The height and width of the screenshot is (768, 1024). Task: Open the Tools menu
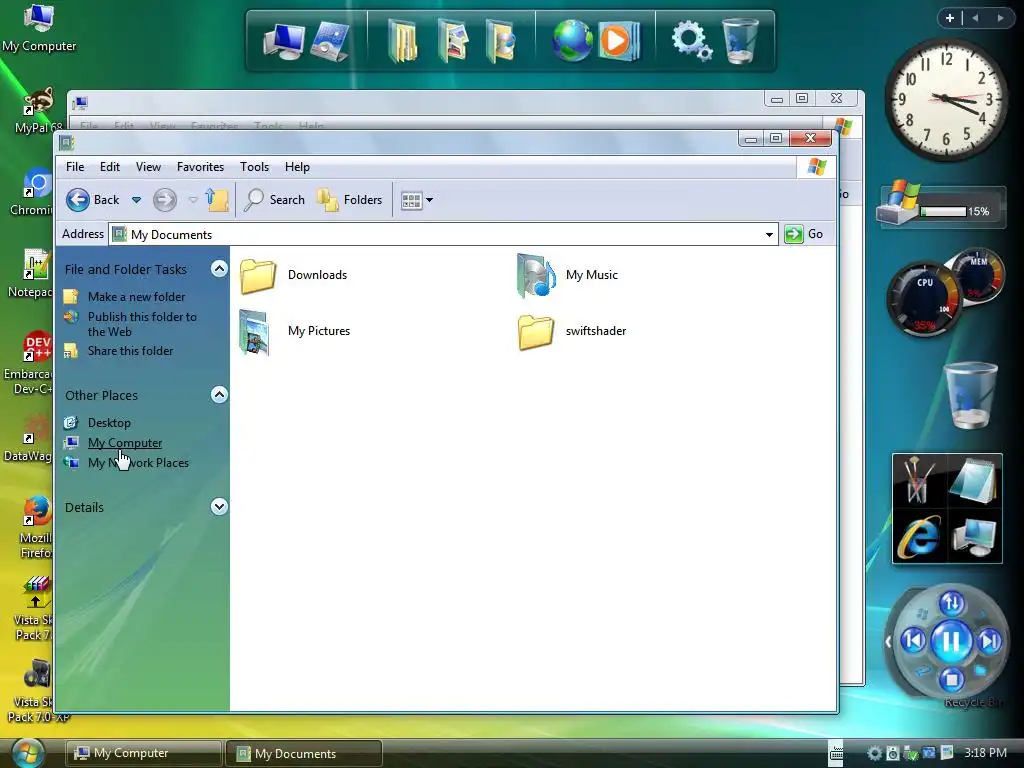pyautogui.click(x=254, y=167)
